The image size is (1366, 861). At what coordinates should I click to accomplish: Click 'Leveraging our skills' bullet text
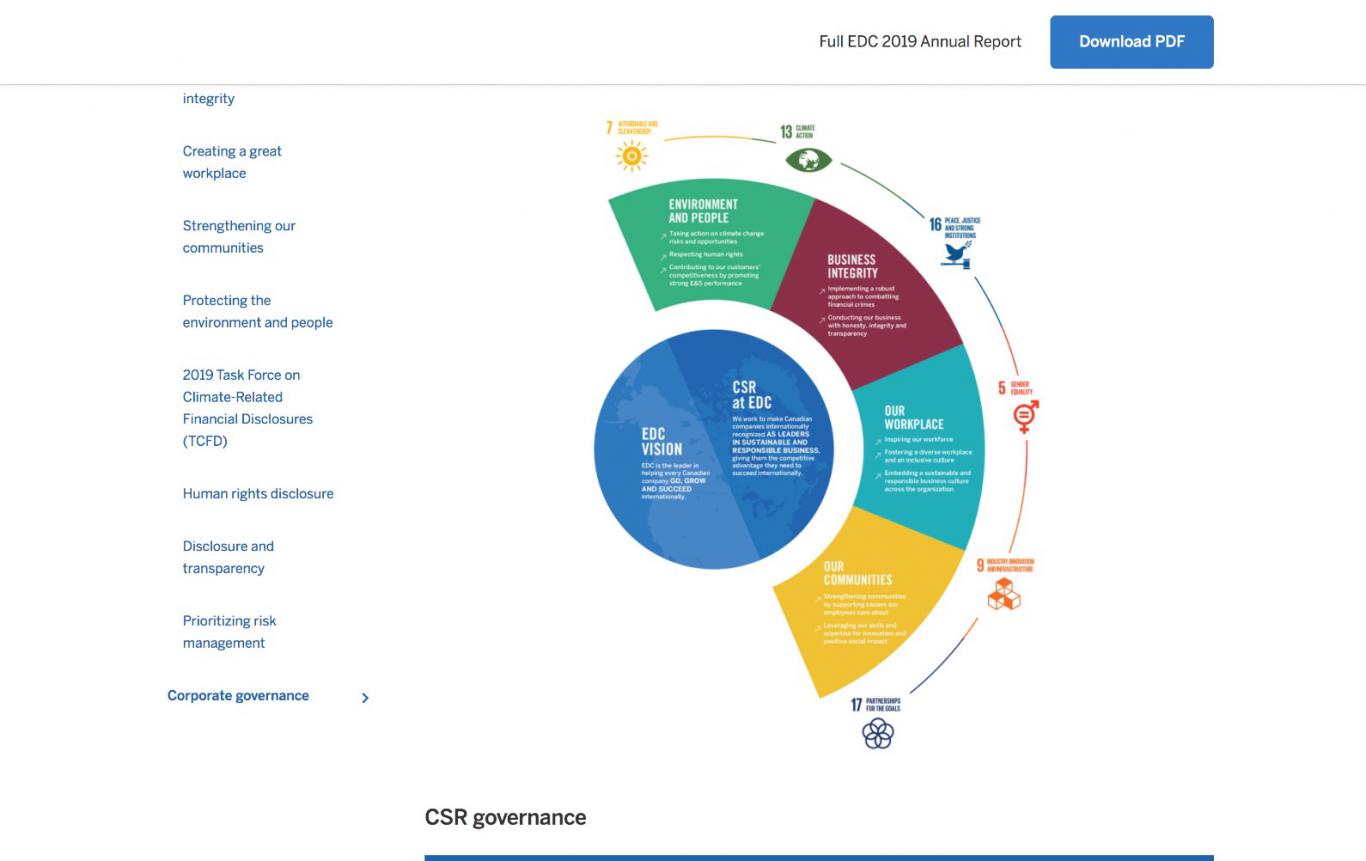point(865,633)
